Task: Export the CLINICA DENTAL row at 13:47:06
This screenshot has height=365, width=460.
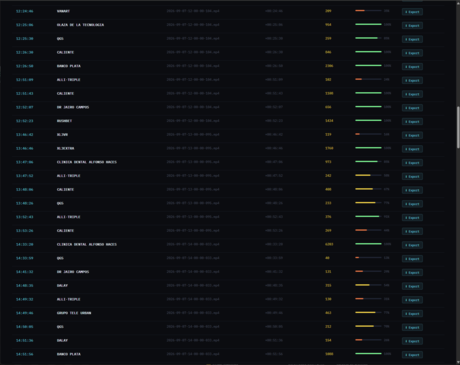Action: pyautogui.click(x=412, y=163)
